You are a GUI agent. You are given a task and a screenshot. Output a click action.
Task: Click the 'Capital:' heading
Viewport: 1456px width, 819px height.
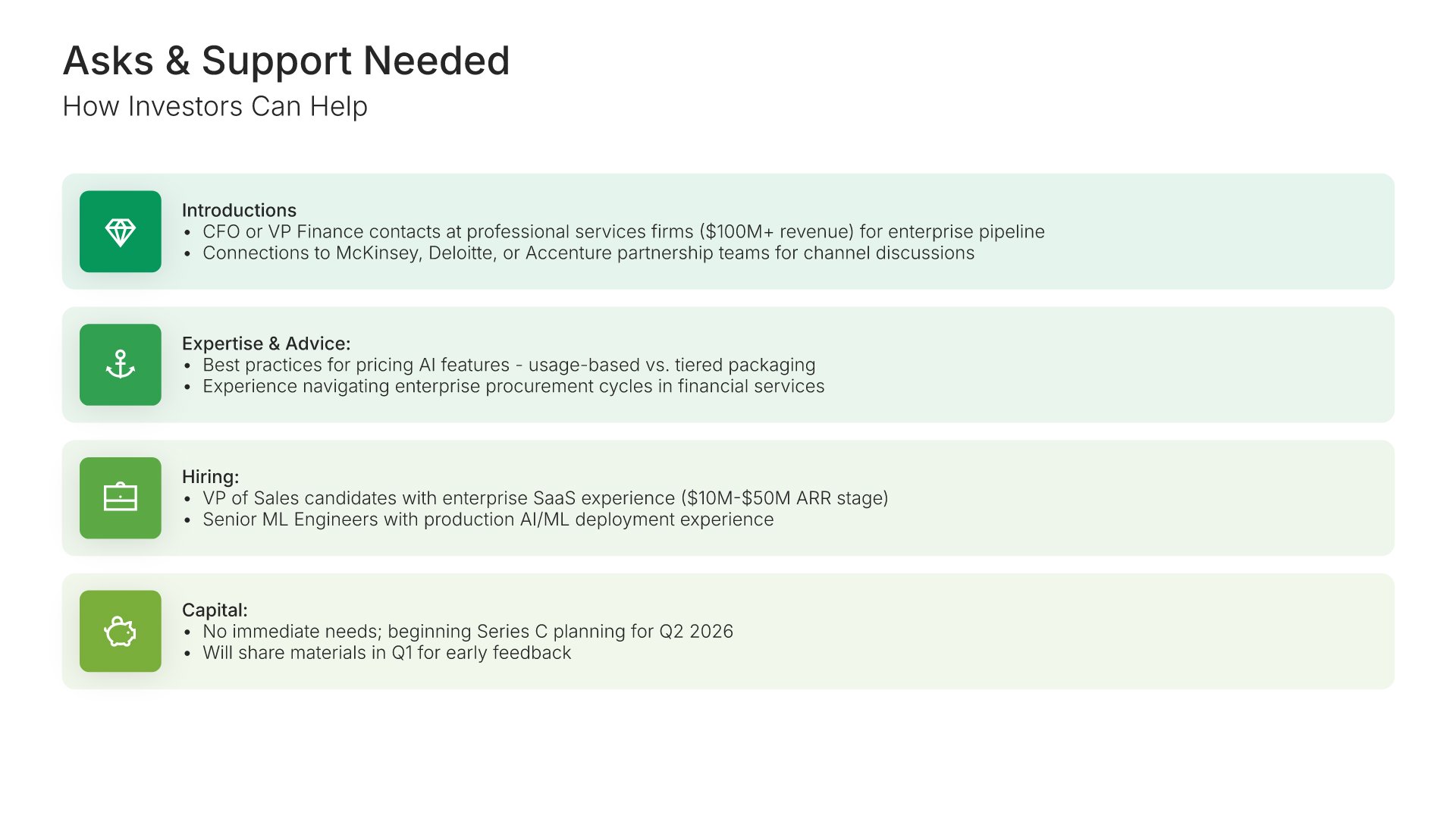[215, 610]
